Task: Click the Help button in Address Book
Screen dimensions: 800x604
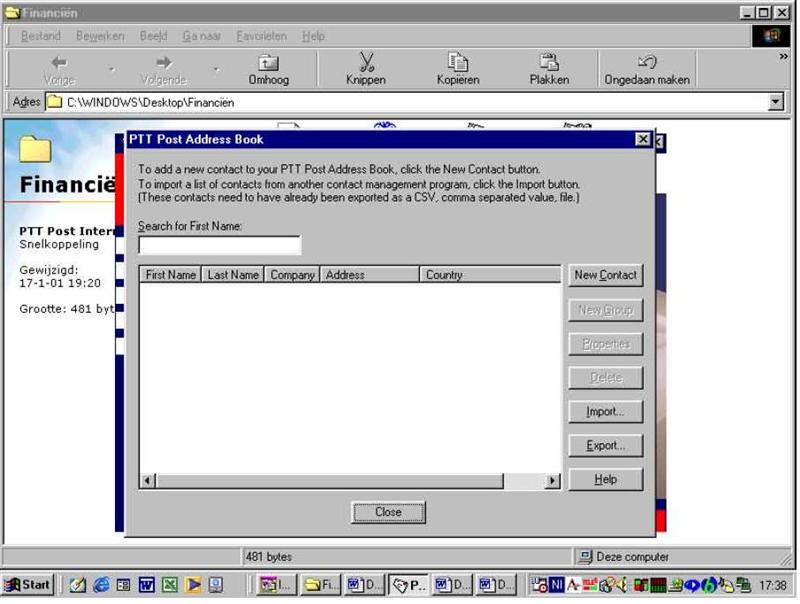Action: [x=606, y=480]
